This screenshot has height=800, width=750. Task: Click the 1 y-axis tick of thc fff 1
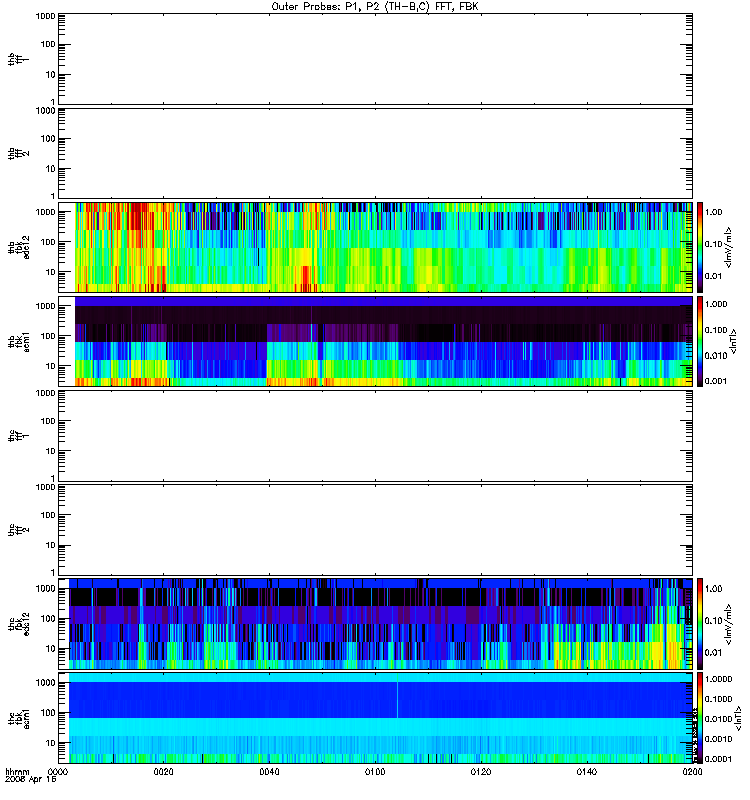coord(53,478)
